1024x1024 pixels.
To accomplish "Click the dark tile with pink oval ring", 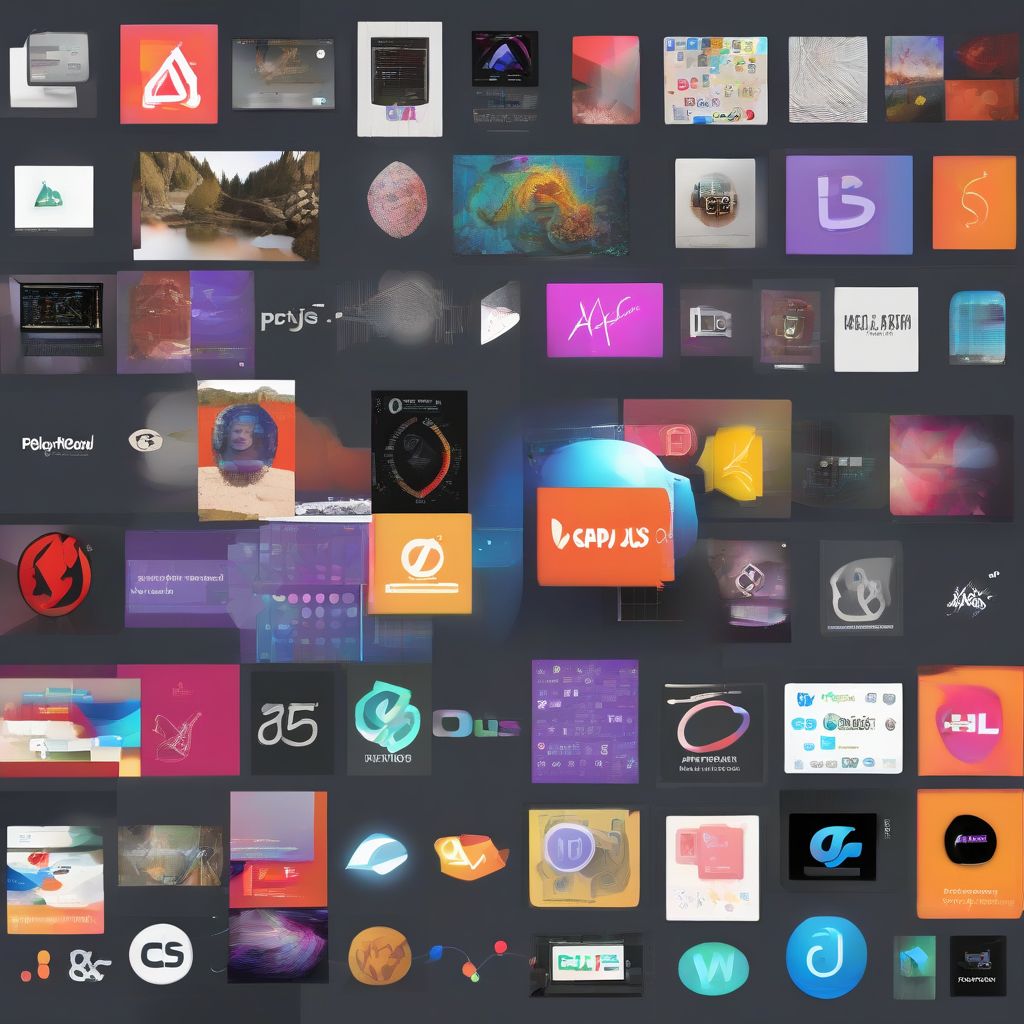I will click(x=712, y=731).
